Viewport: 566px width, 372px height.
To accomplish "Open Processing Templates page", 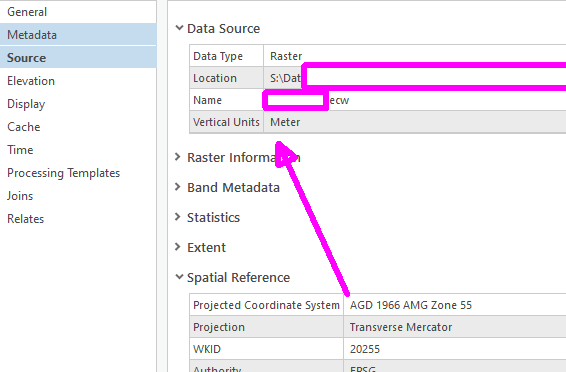I will click(64, 173).
